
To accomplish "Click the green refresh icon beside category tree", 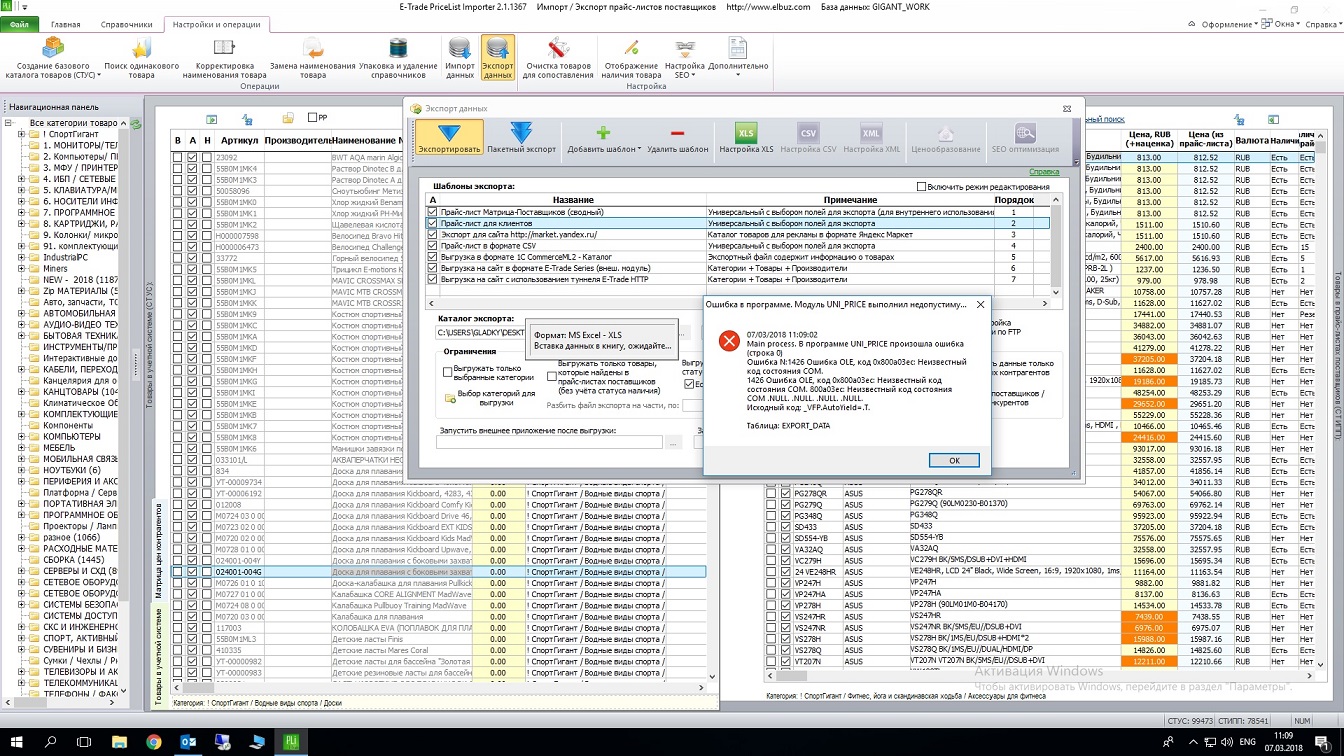I will [135, 123].
